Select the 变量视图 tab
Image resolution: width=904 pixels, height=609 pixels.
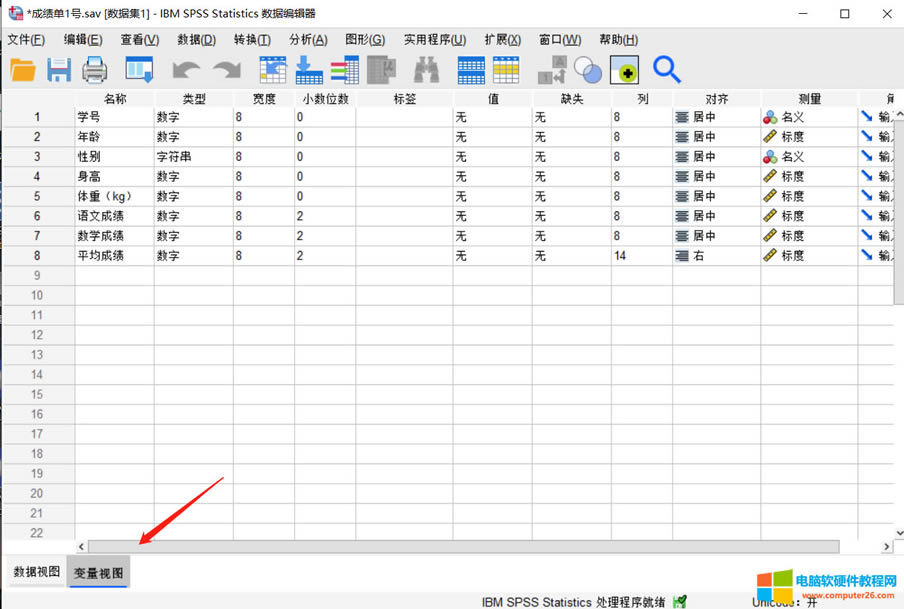pyautogui.click(x=98, y=573)
